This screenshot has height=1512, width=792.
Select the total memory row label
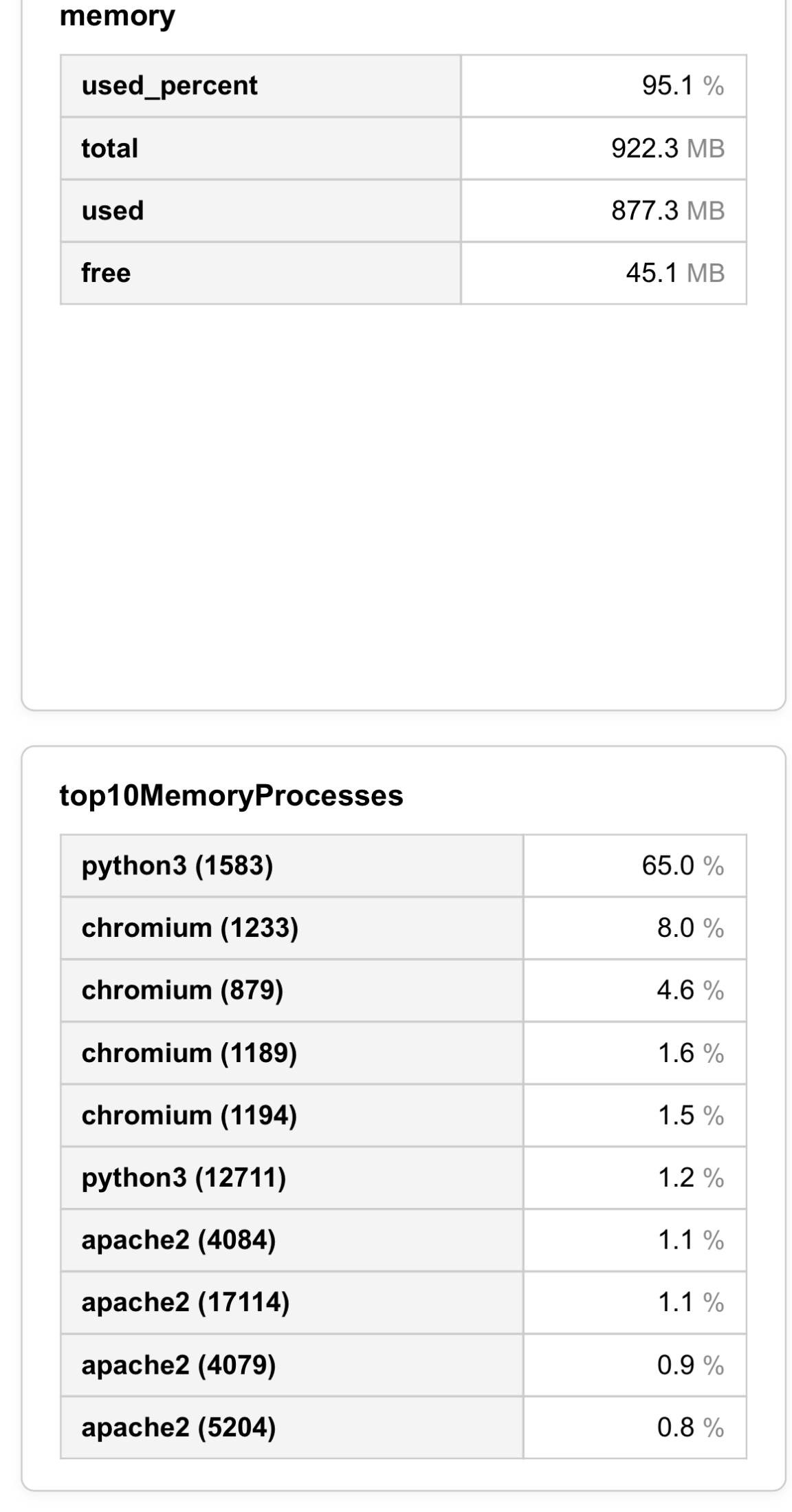(x=110, y=149)
